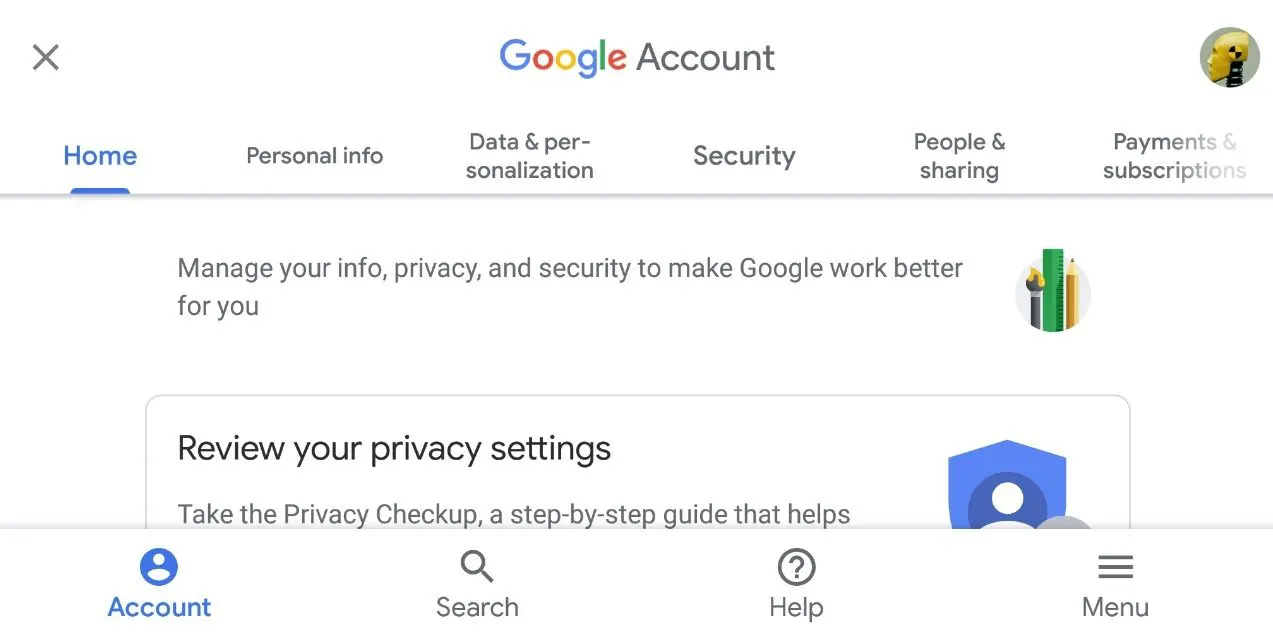The width and height of the screenshot is (1273, 634).
Task: Click the privacy shield icon
Action: pos(1006,487)
